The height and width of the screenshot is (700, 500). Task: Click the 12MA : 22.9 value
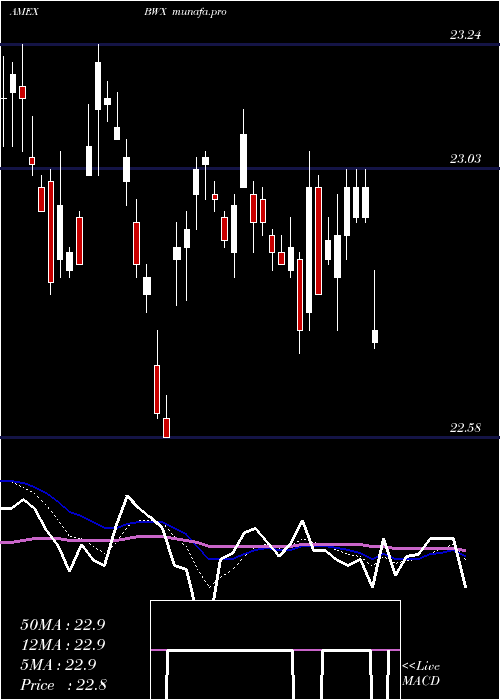coord(63,645)
